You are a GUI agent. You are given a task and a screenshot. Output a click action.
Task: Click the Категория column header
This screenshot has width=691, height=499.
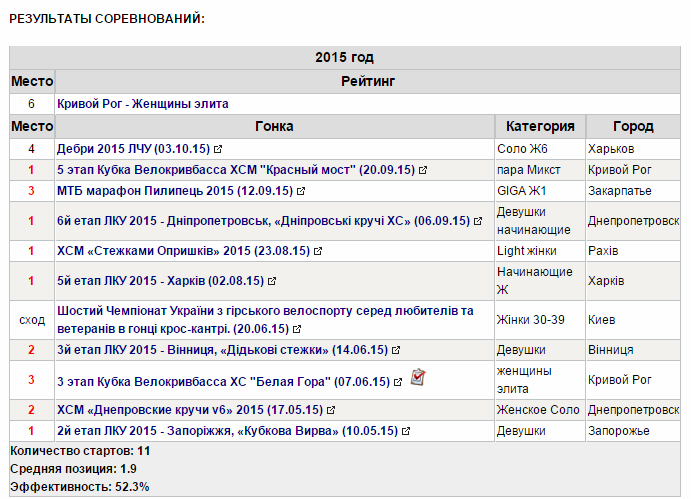pos(540,127)
